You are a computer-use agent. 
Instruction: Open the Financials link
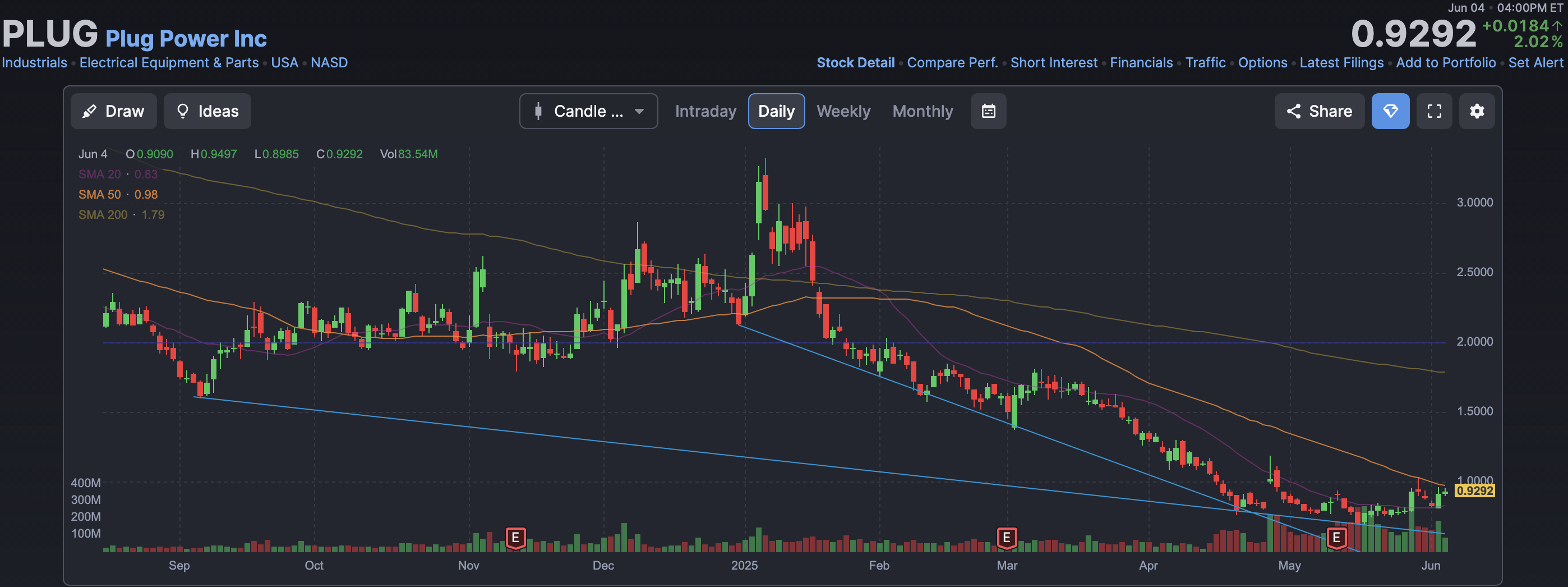1141,63
